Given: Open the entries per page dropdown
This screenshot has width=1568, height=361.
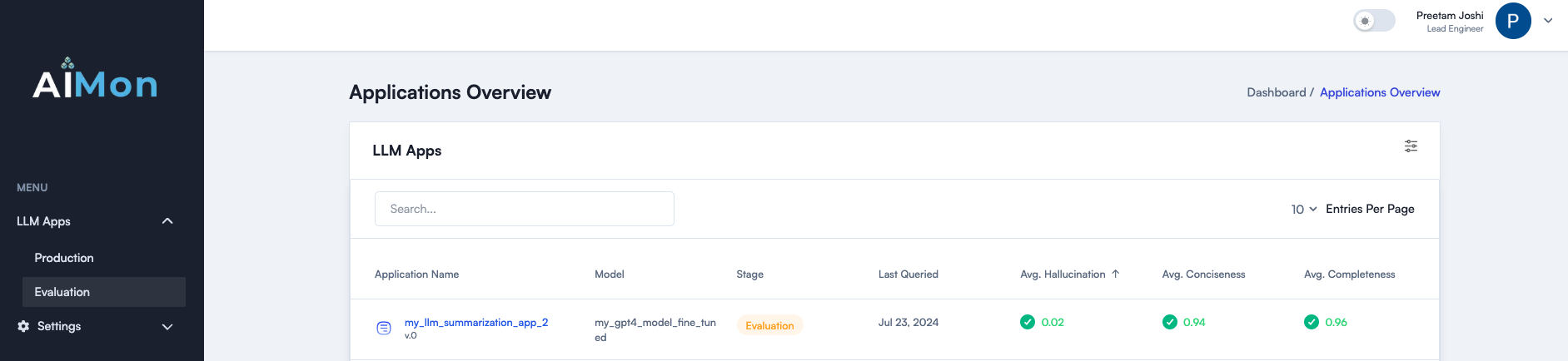Looking at the screenshot, I should pos(1303,210).
